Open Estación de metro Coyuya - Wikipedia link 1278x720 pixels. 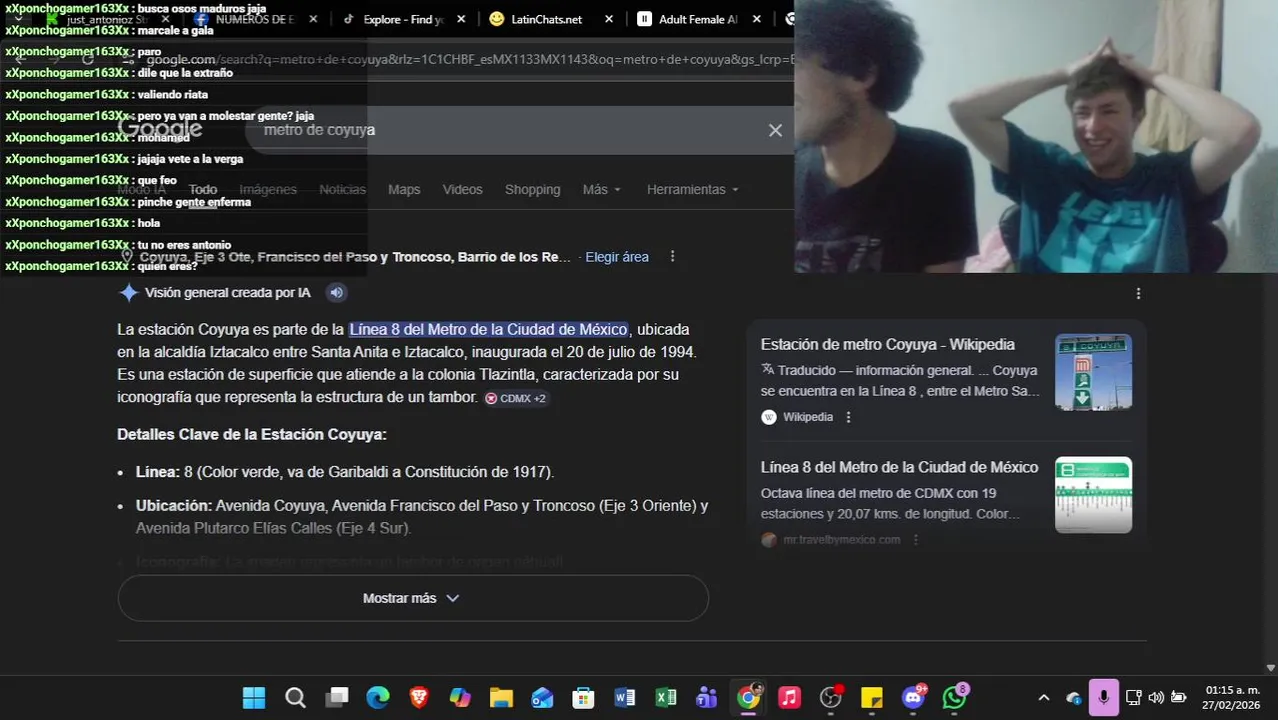click(888, 345)
